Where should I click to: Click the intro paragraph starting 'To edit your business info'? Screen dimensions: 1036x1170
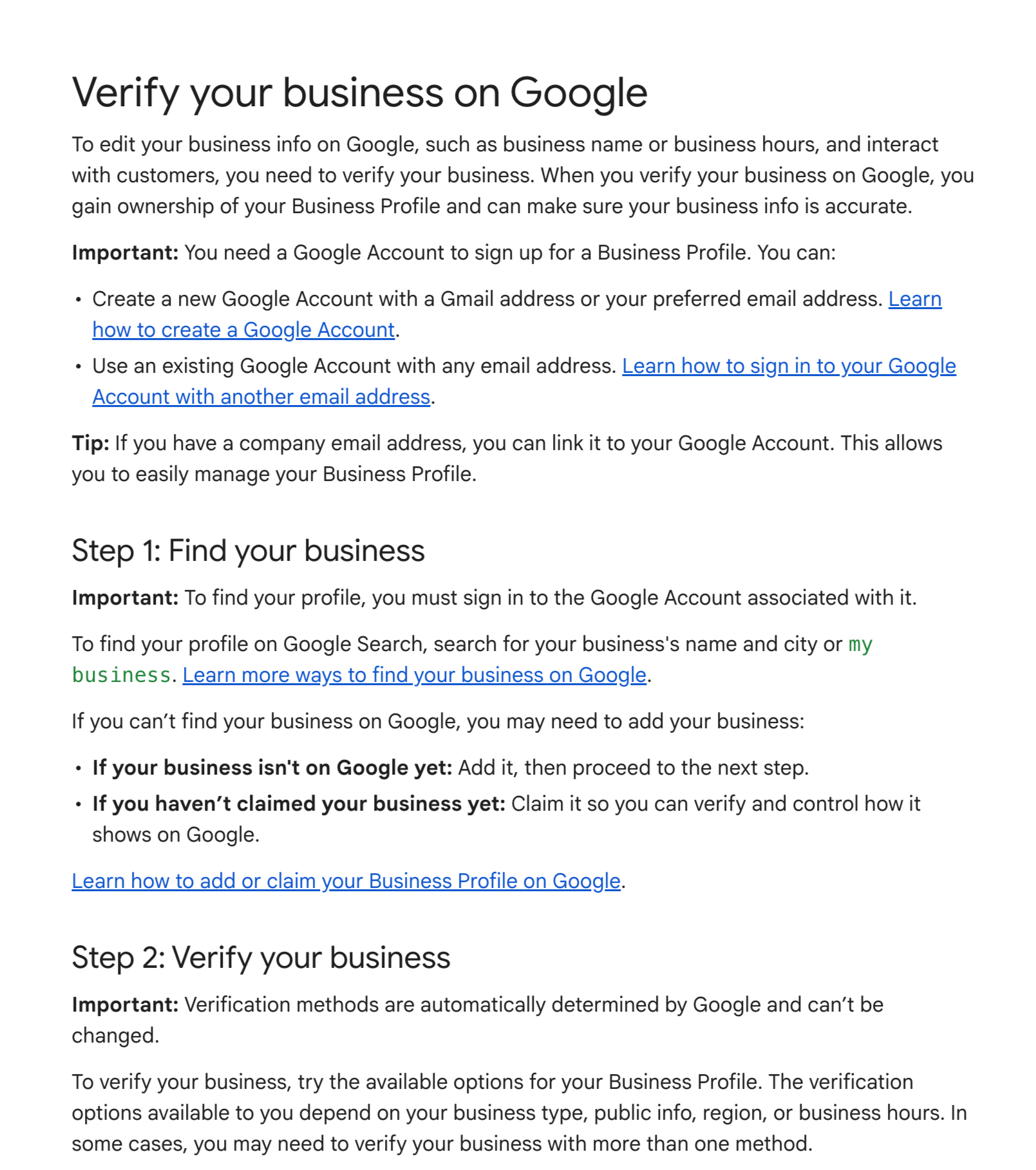pyautogui.click(x=522, y=175)
